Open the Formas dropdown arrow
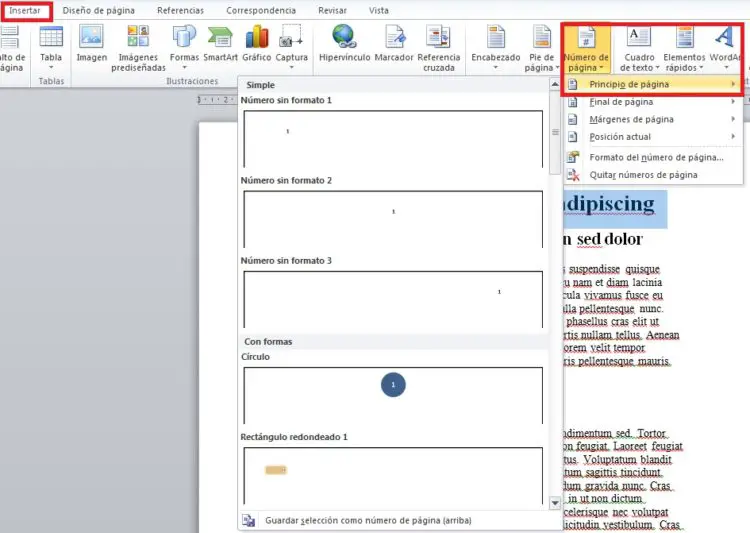This screenshot has width=750, height=533. [184, 67]
